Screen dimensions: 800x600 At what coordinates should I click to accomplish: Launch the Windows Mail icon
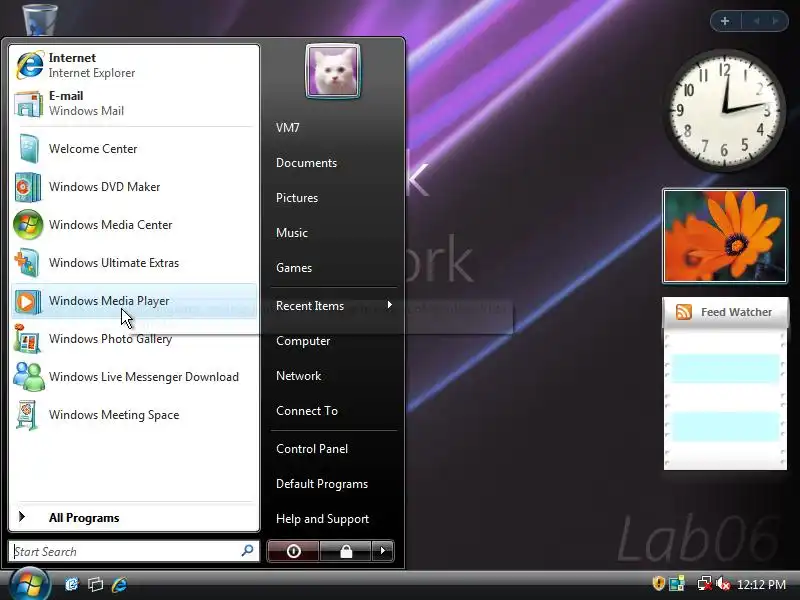(28, 104)
